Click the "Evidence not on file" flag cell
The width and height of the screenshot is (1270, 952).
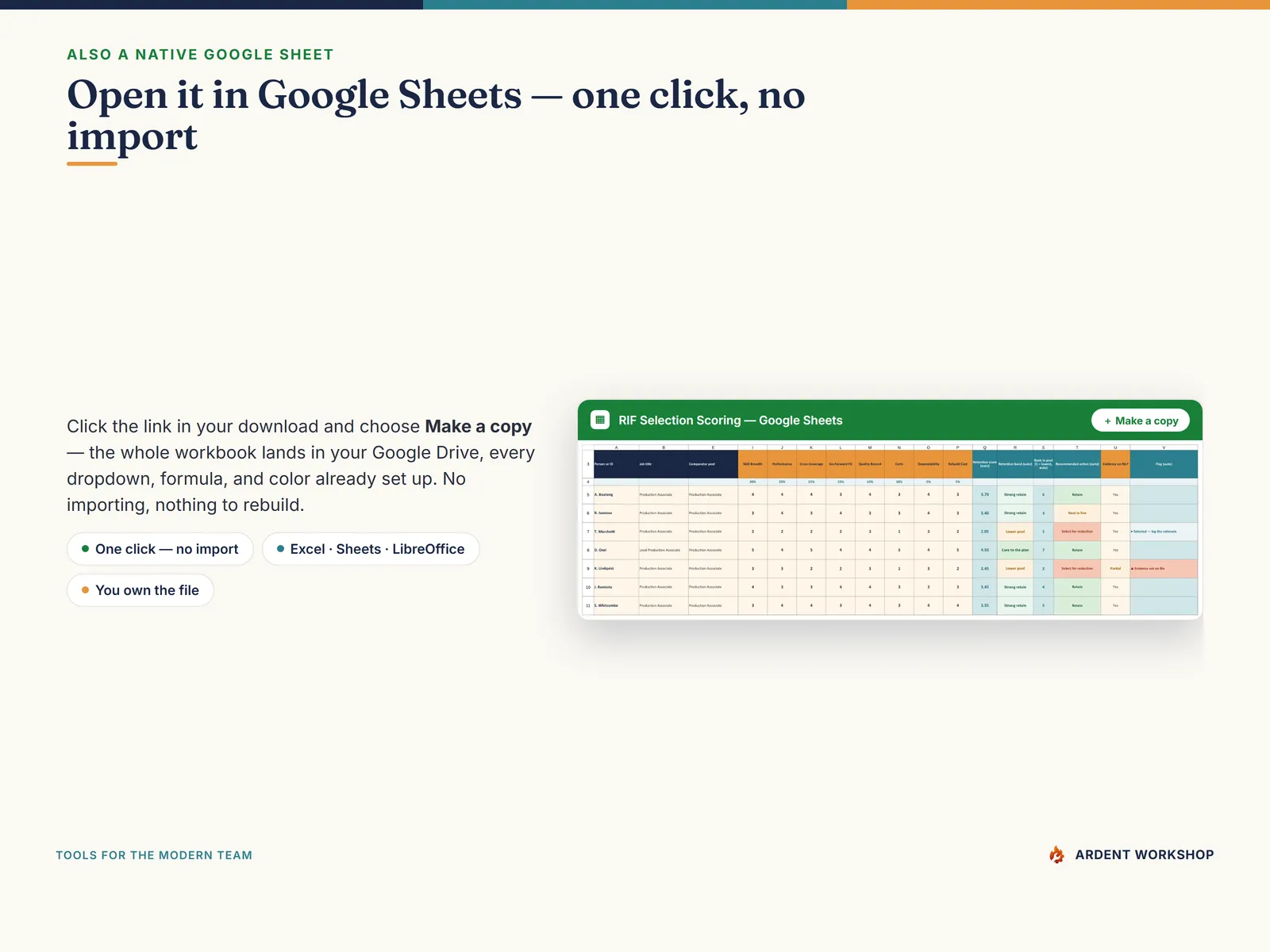(1164, 569)
